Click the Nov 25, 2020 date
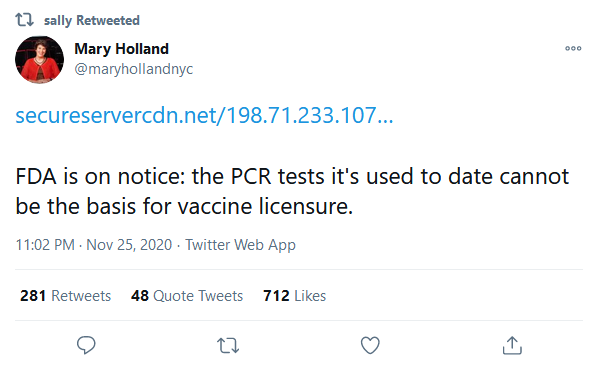Image resolution: width=598 pixels, height=368 pixels. 129,245
